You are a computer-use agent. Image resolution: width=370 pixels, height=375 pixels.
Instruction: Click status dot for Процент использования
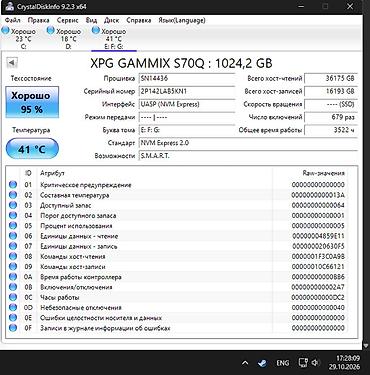13,226
